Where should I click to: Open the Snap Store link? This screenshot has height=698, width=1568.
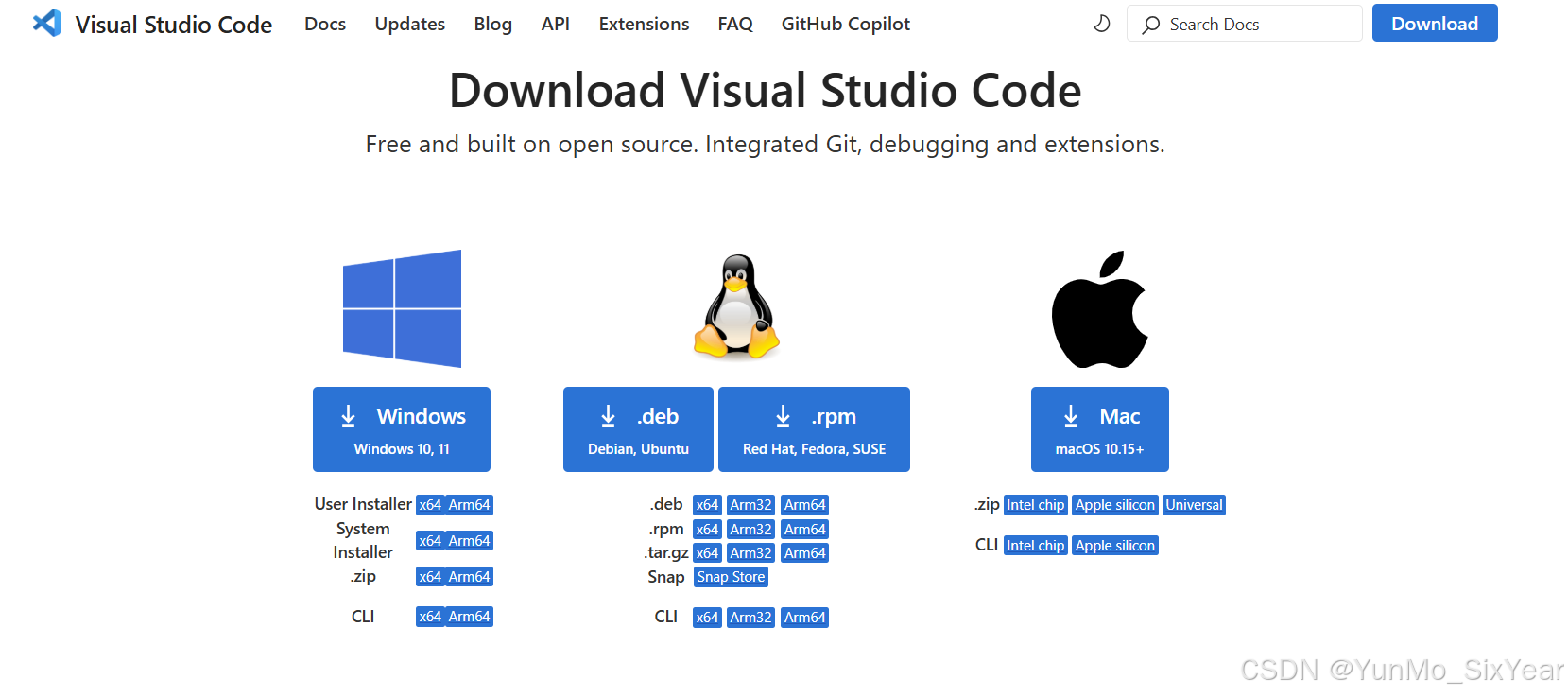coord(732,577)
